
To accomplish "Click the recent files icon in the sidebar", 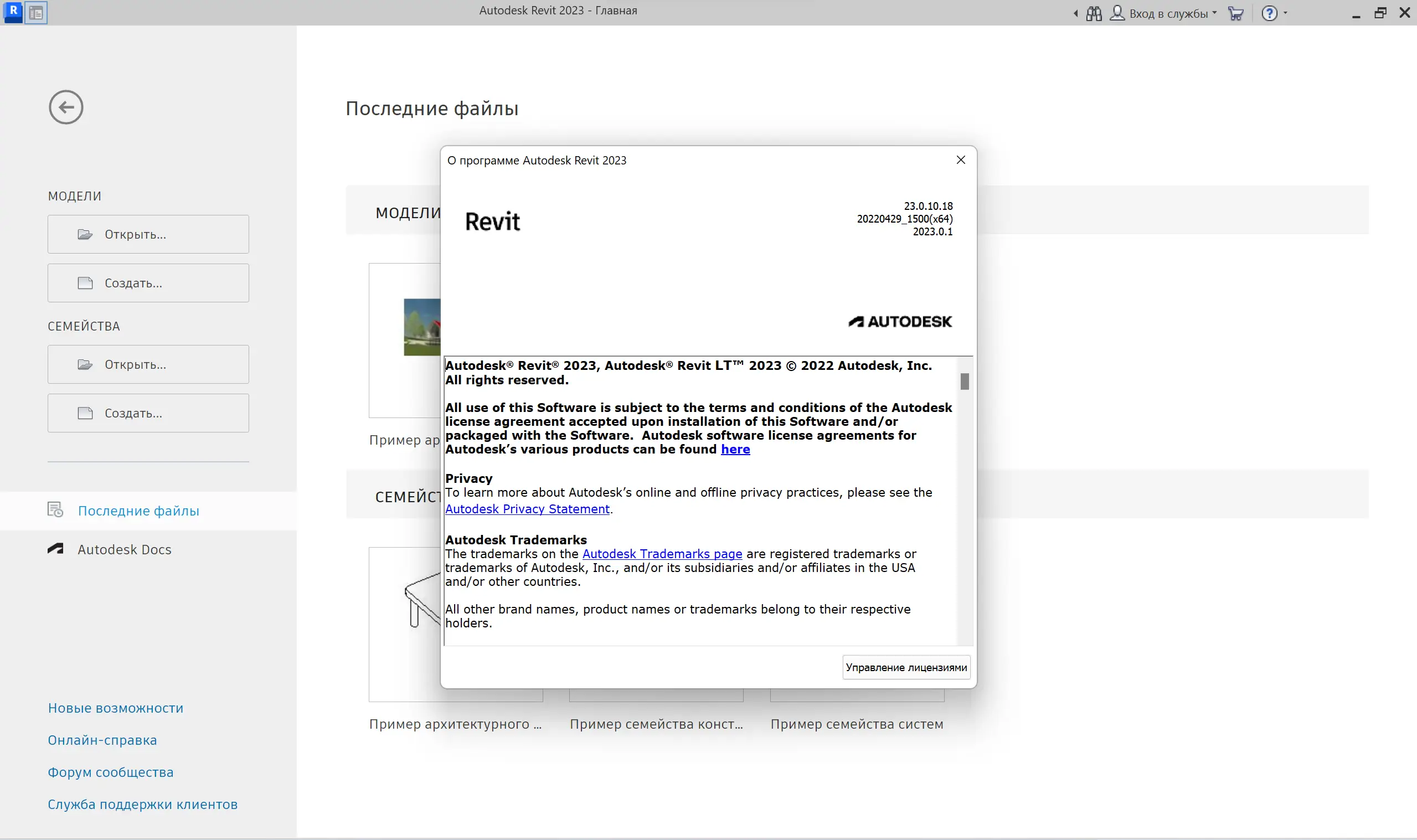I will [55, 510].
